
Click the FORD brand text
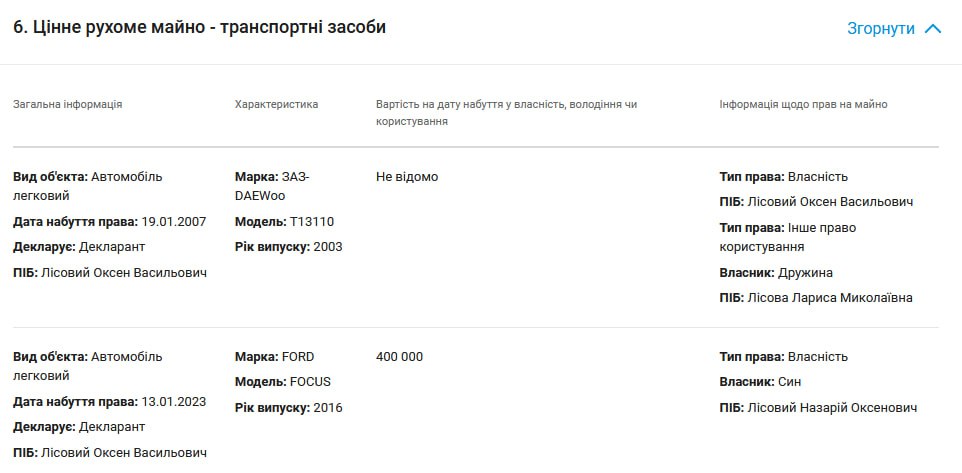pos(298,356)
